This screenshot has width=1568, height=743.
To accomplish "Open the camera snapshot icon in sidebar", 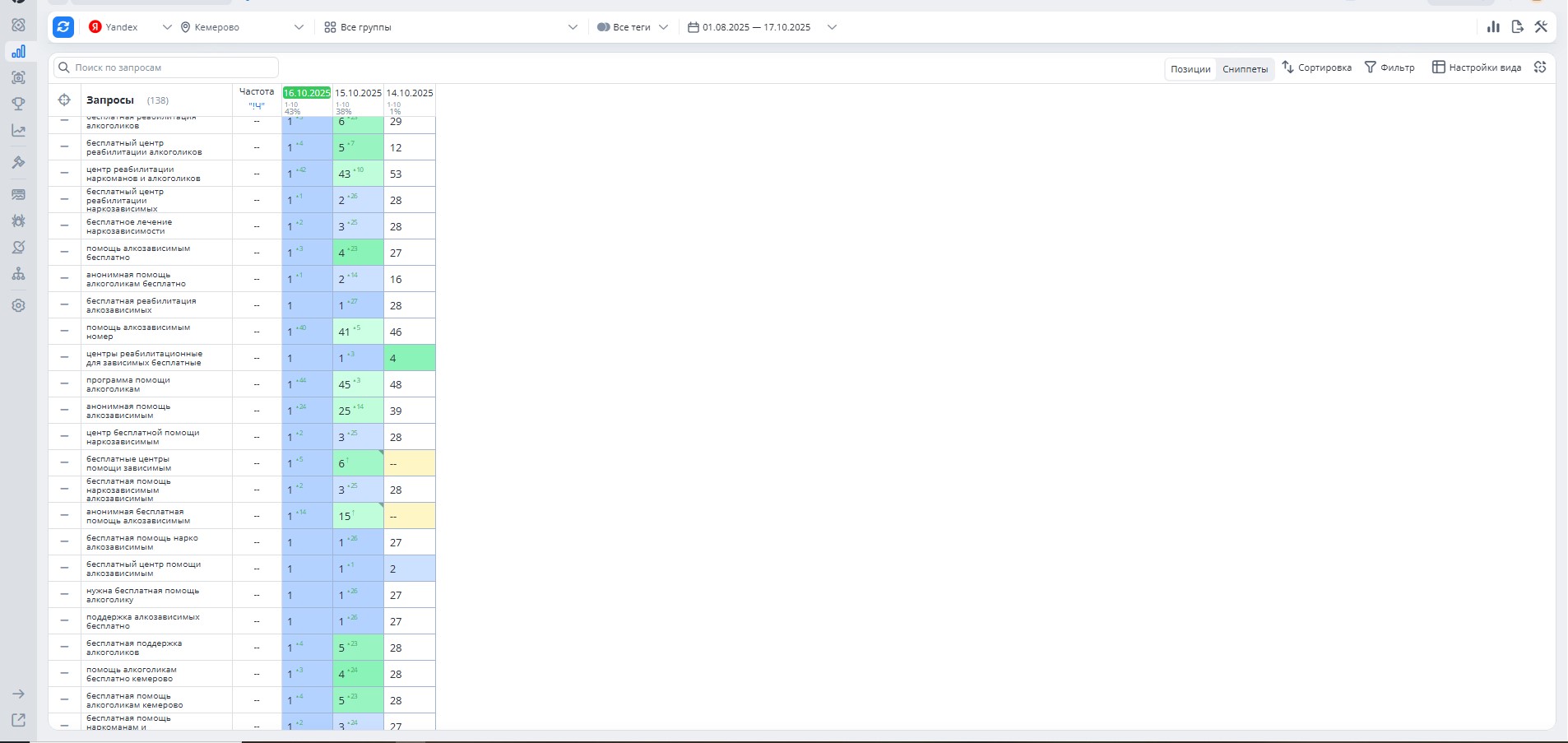I will 18,77.
